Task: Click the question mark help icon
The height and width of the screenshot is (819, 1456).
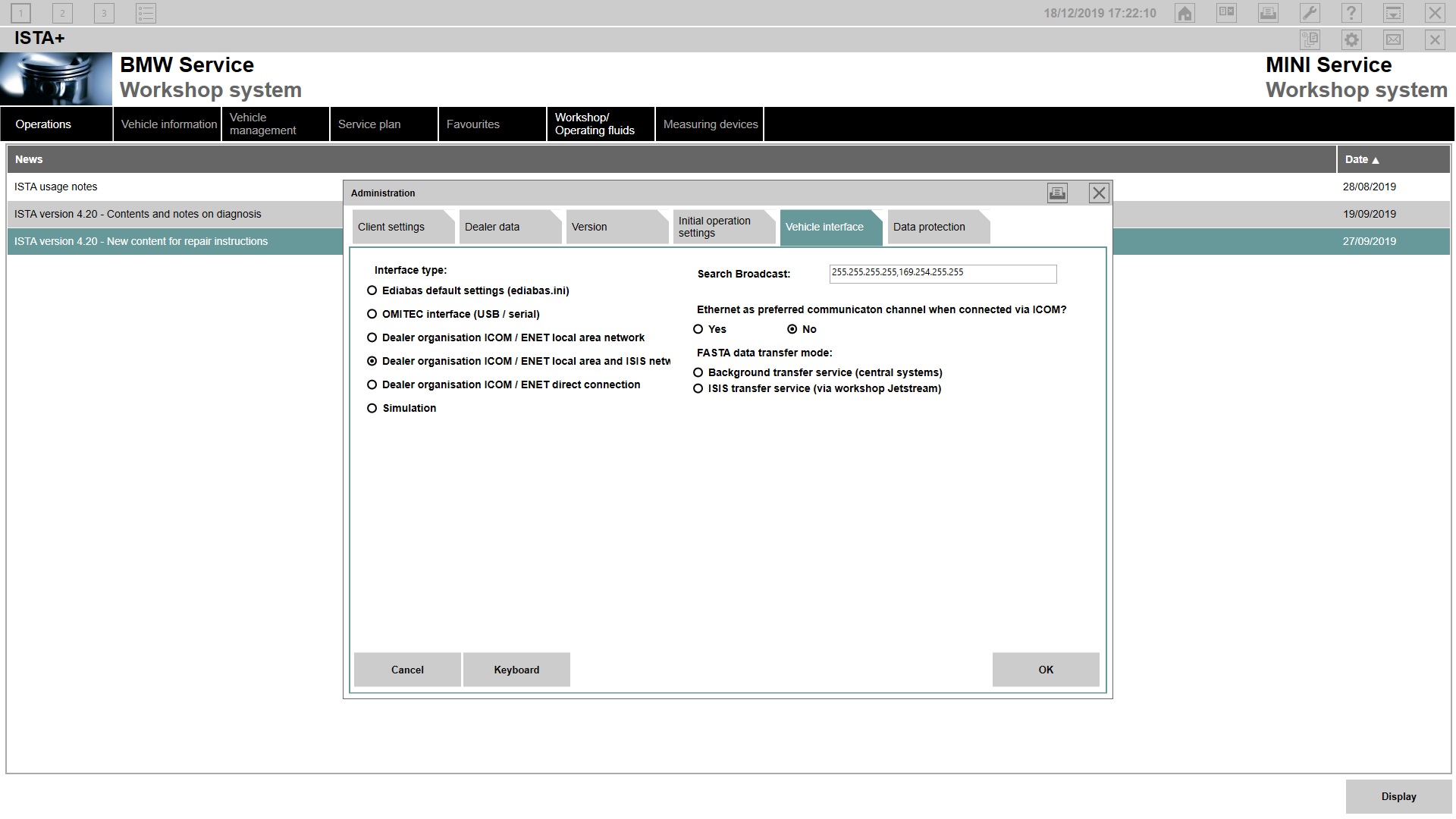Action: pyautogui.click(x=1351, y=13)
